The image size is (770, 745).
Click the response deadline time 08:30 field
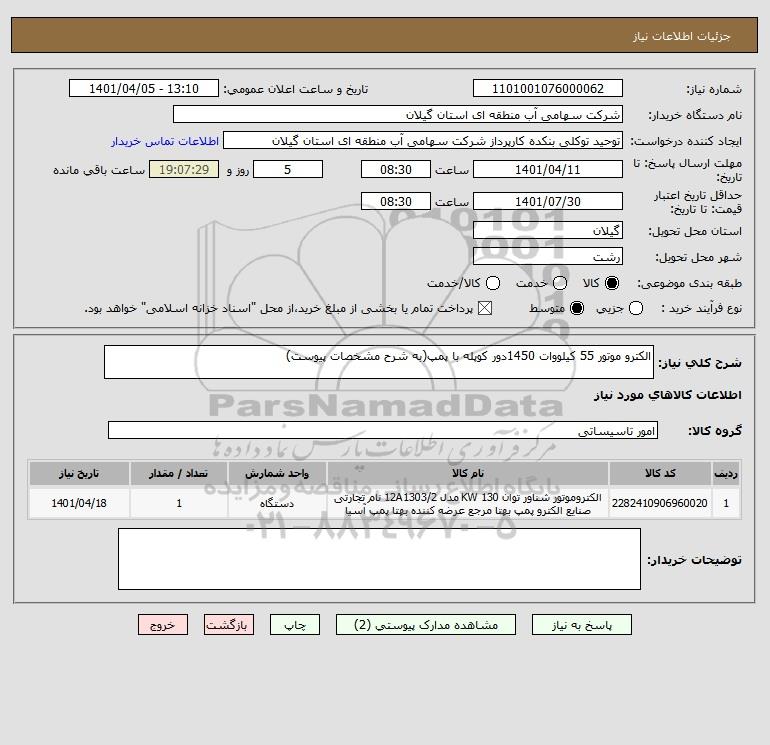(396, 169)
